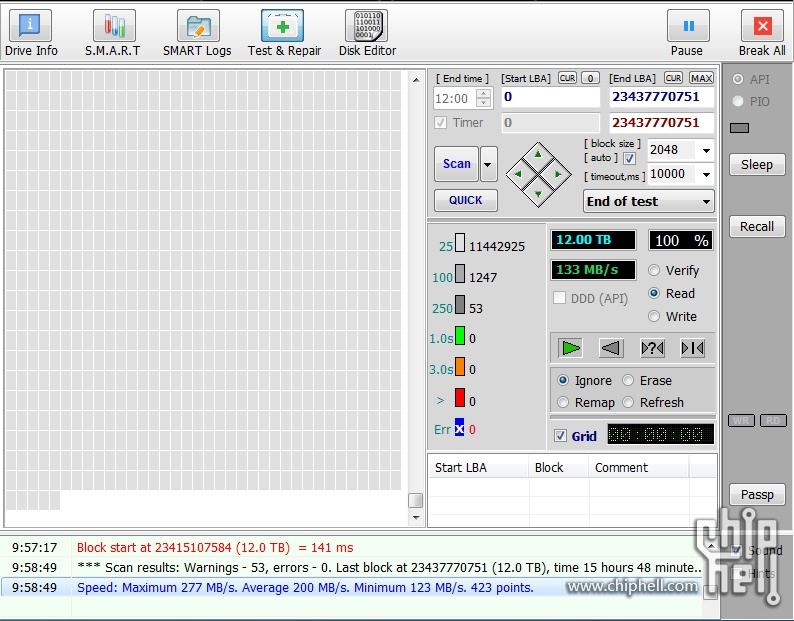This screenshot has height=621, width=794.
Task: Click the Passp button
Action: tap(757, 494)
